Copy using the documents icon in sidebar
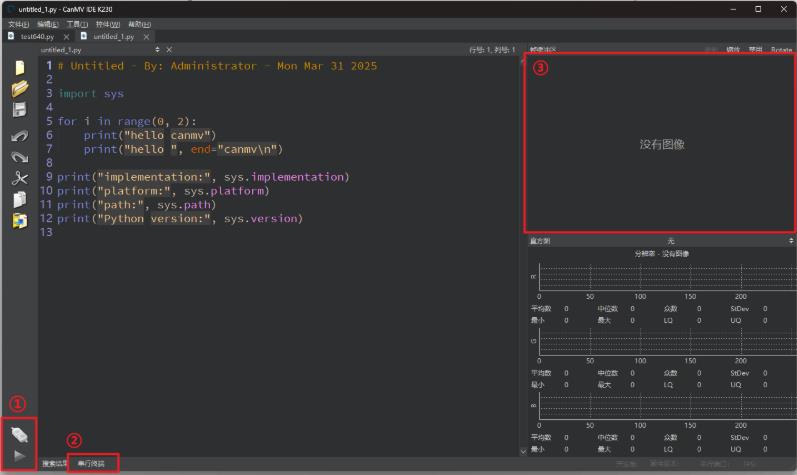 point(20,199)
